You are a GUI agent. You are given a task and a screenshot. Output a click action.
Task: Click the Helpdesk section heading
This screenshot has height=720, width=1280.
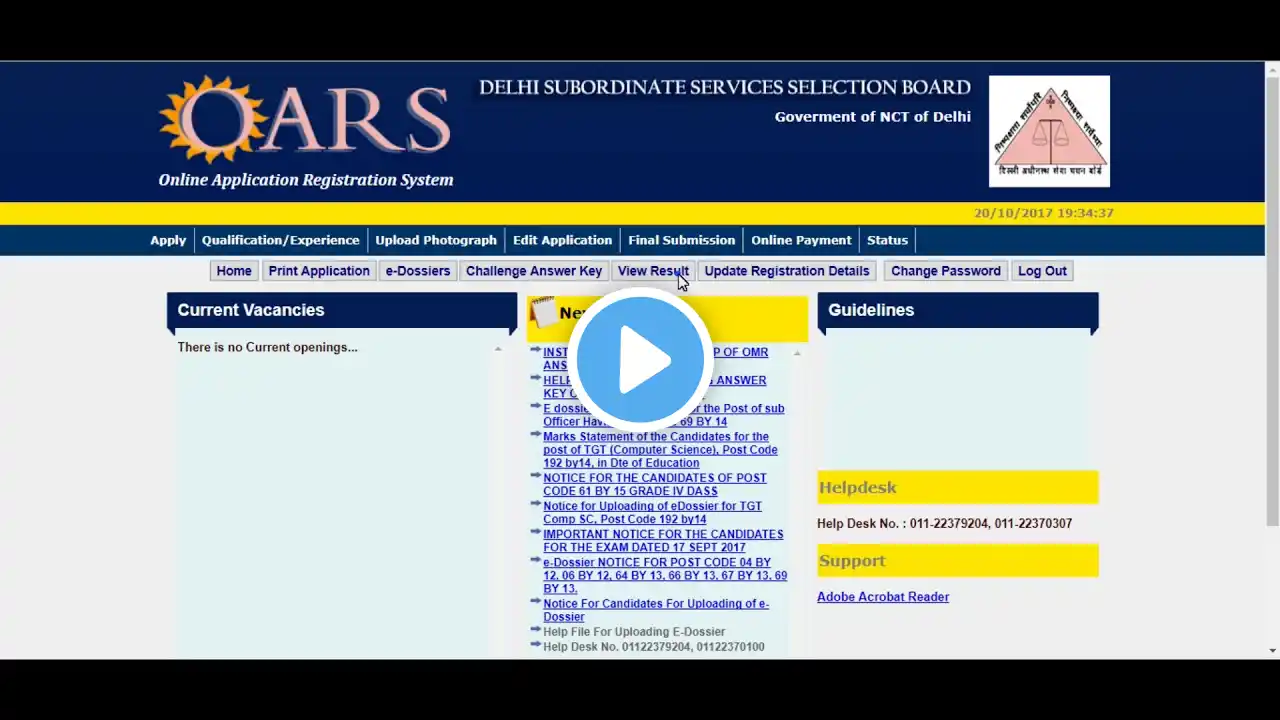point(858,487)
